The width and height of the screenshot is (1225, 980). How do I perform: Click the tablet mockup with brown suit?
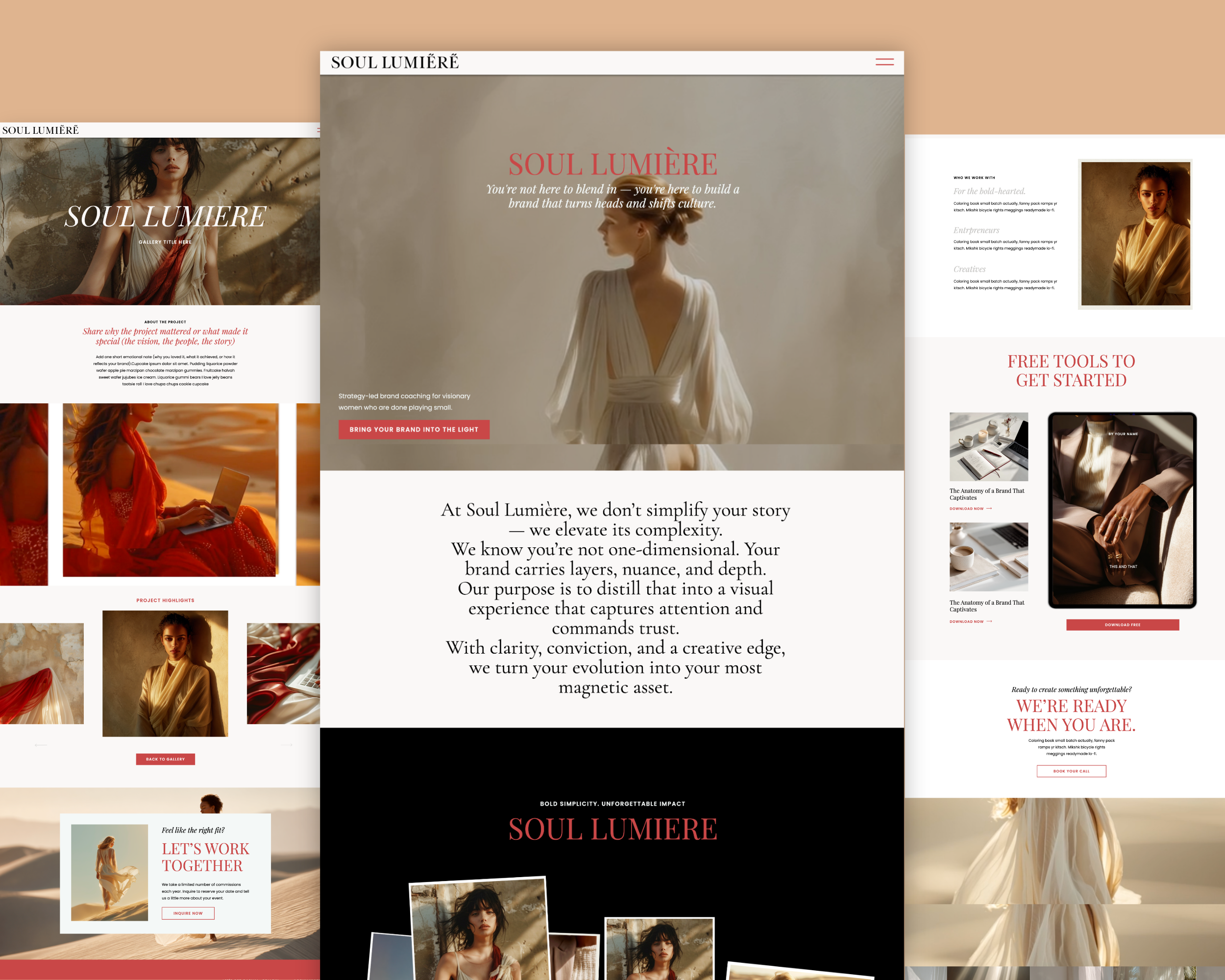point(1122,510)
